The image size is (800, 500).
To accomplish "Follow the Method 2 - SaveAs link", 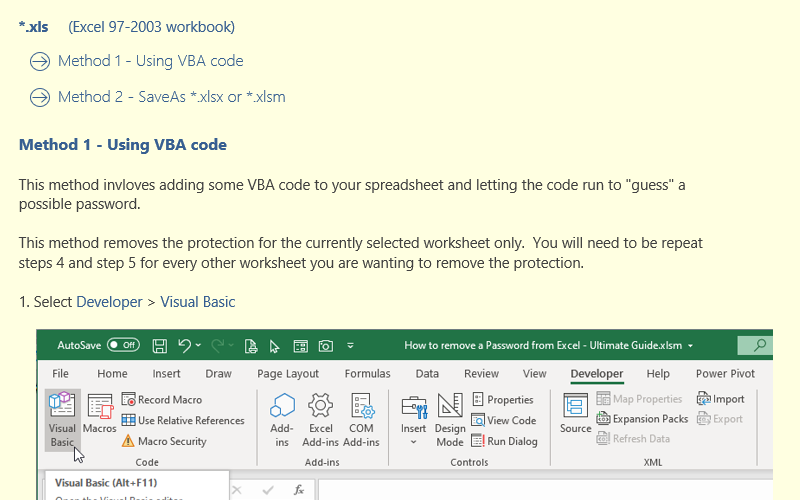I will pos(171,96).
